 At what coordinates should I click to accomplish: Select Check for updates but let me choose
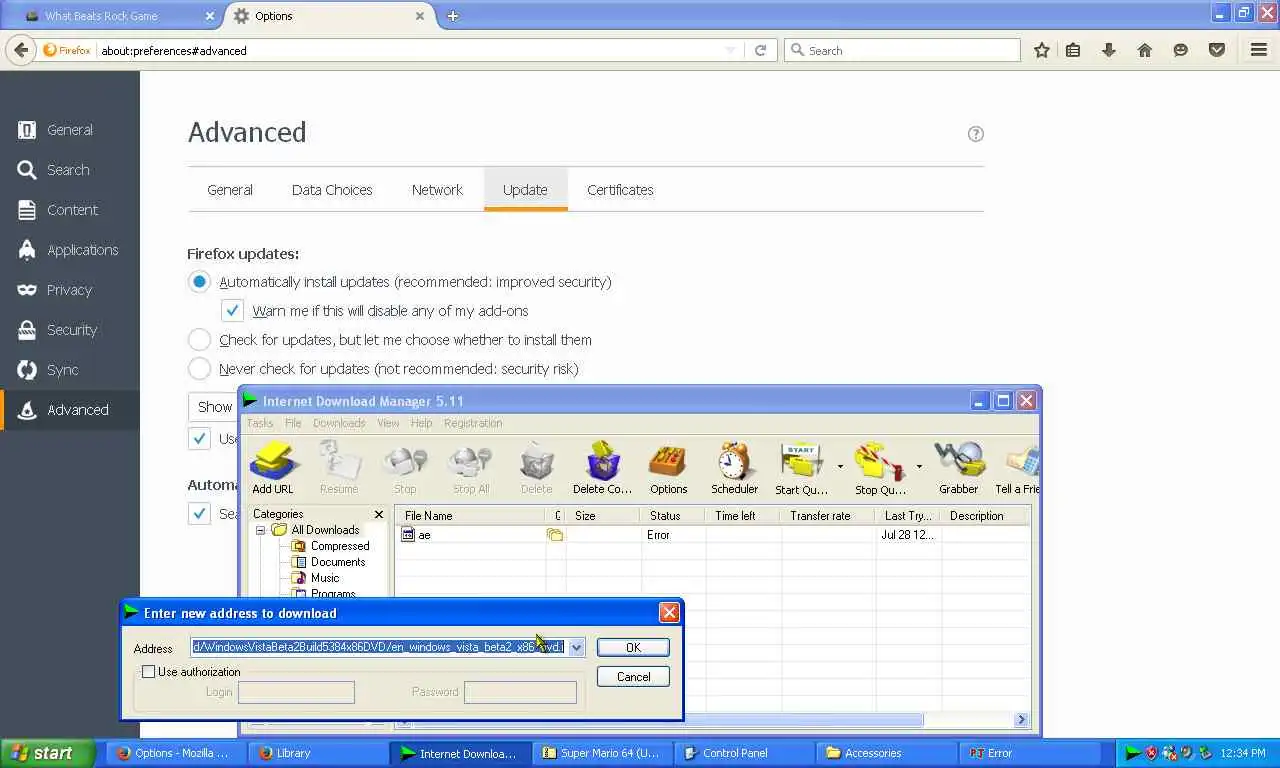coord(200,340)
